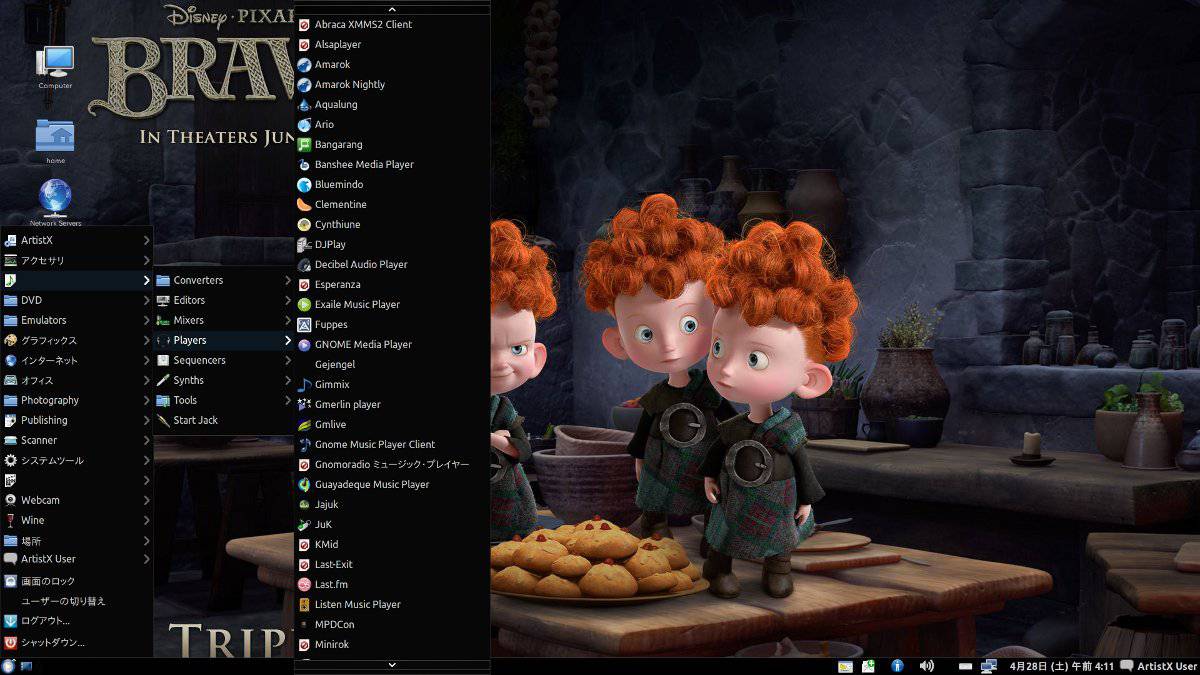
Task: Choose 画面のロック to lock screen
Action: click(x=77, y=581)
